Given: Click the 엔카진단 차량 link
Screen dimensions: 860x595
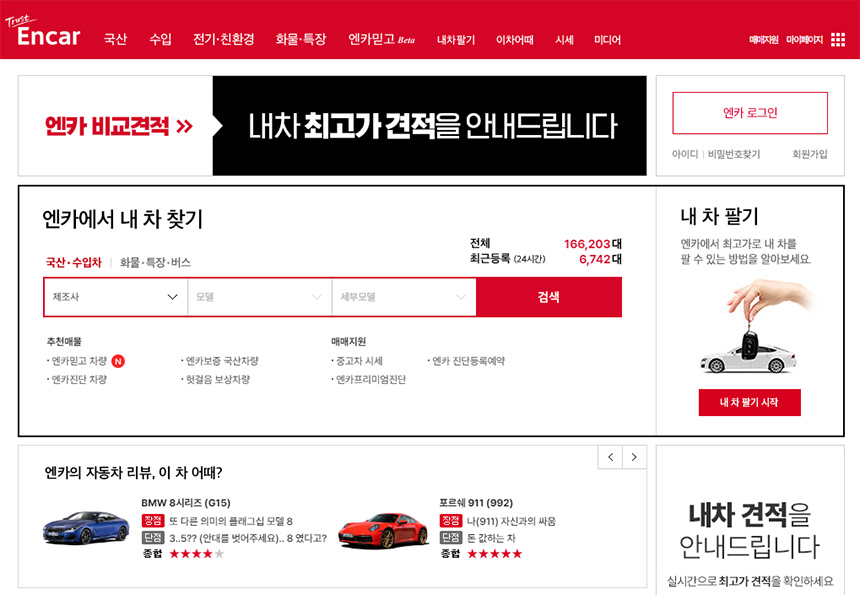Looking at the screenshot, I should [x=79, y=379].
